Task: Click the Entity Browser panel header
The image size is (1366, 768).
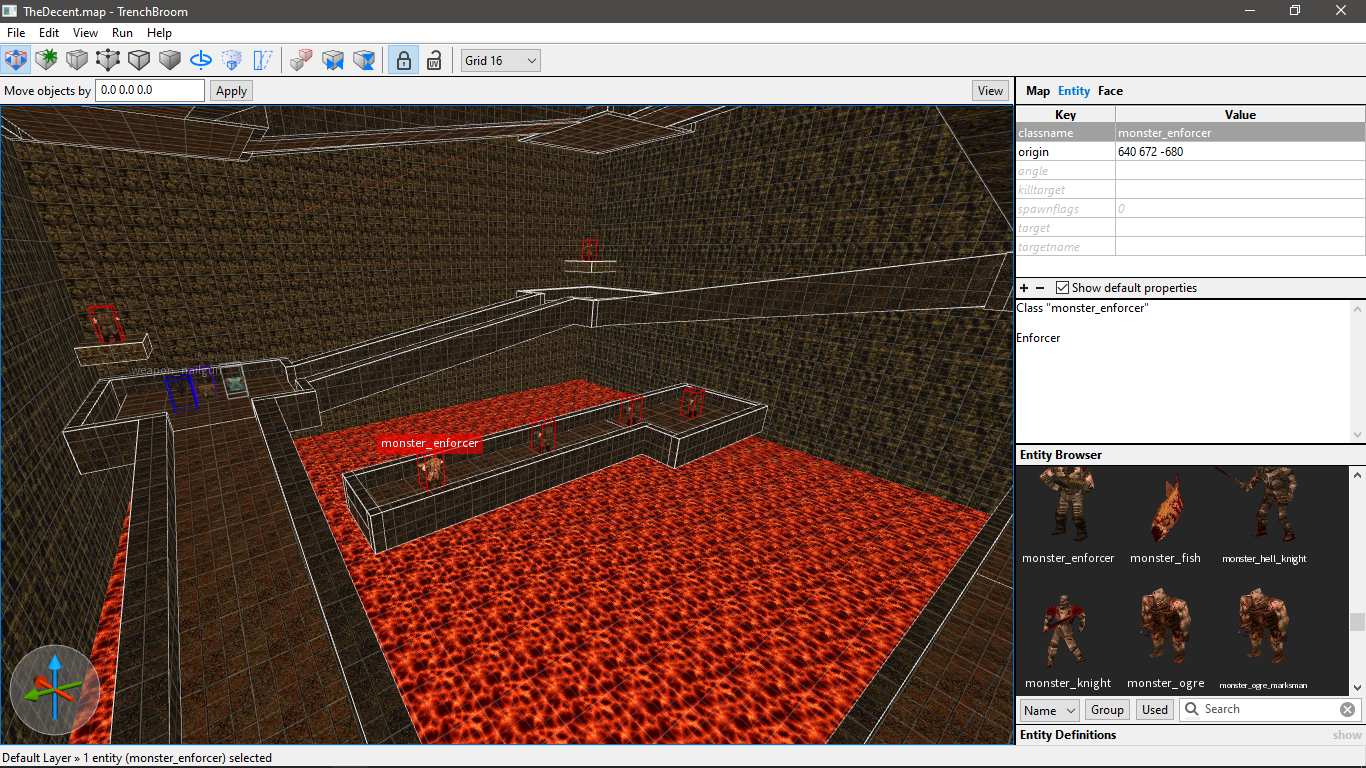Action: (x=1190, y=455)
